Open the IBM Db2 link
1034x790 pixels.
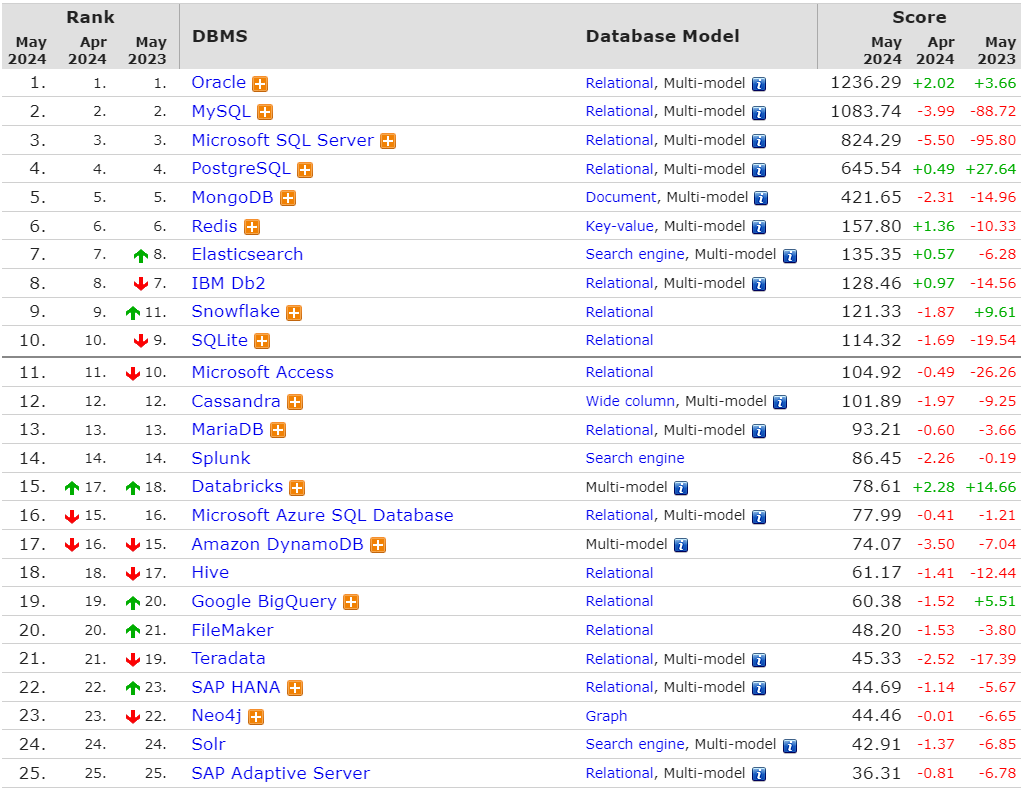coord(228,284)
